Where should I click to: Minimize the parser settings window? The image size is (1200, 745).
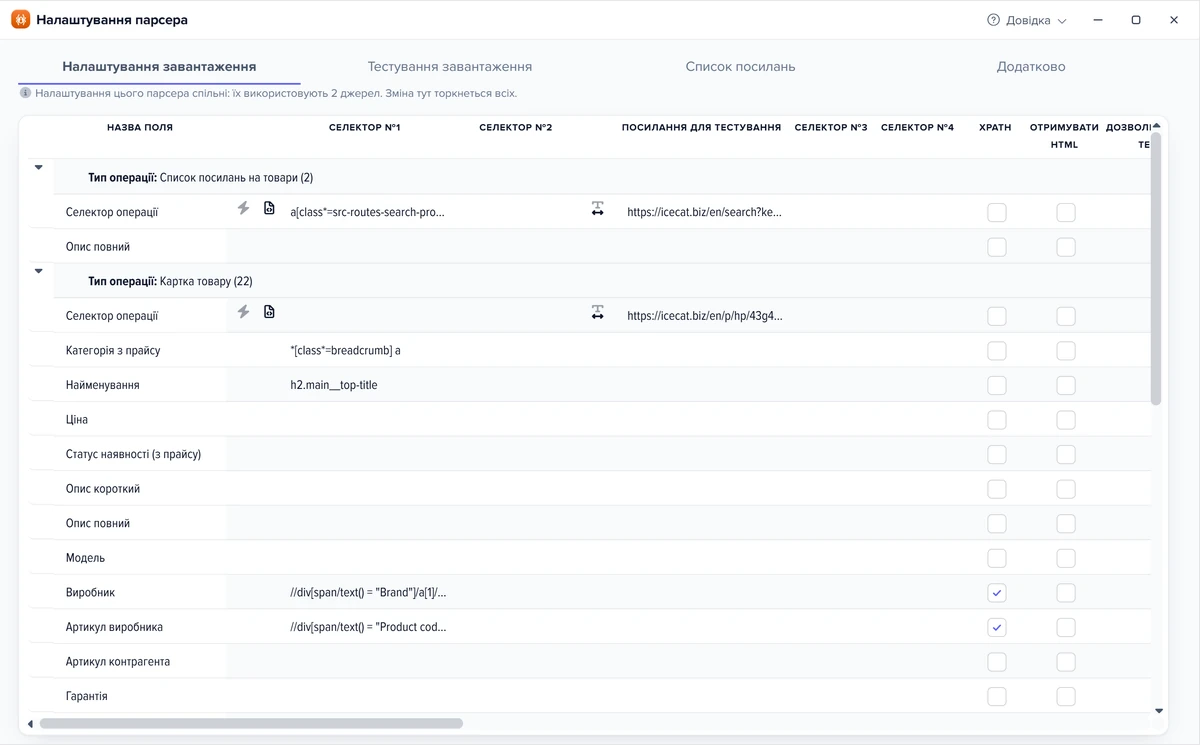click(x=1098, y=20)
